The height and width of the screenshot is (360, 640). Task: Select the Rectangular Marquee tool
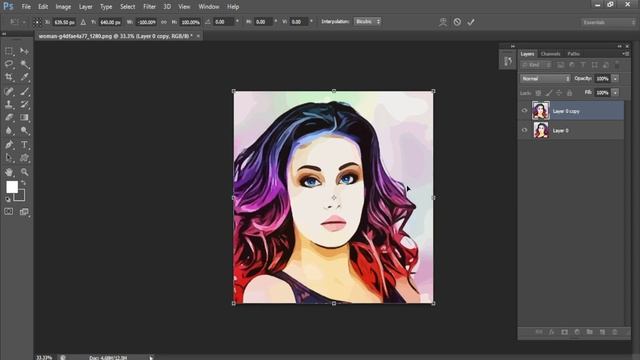click(x=9, y=51)
